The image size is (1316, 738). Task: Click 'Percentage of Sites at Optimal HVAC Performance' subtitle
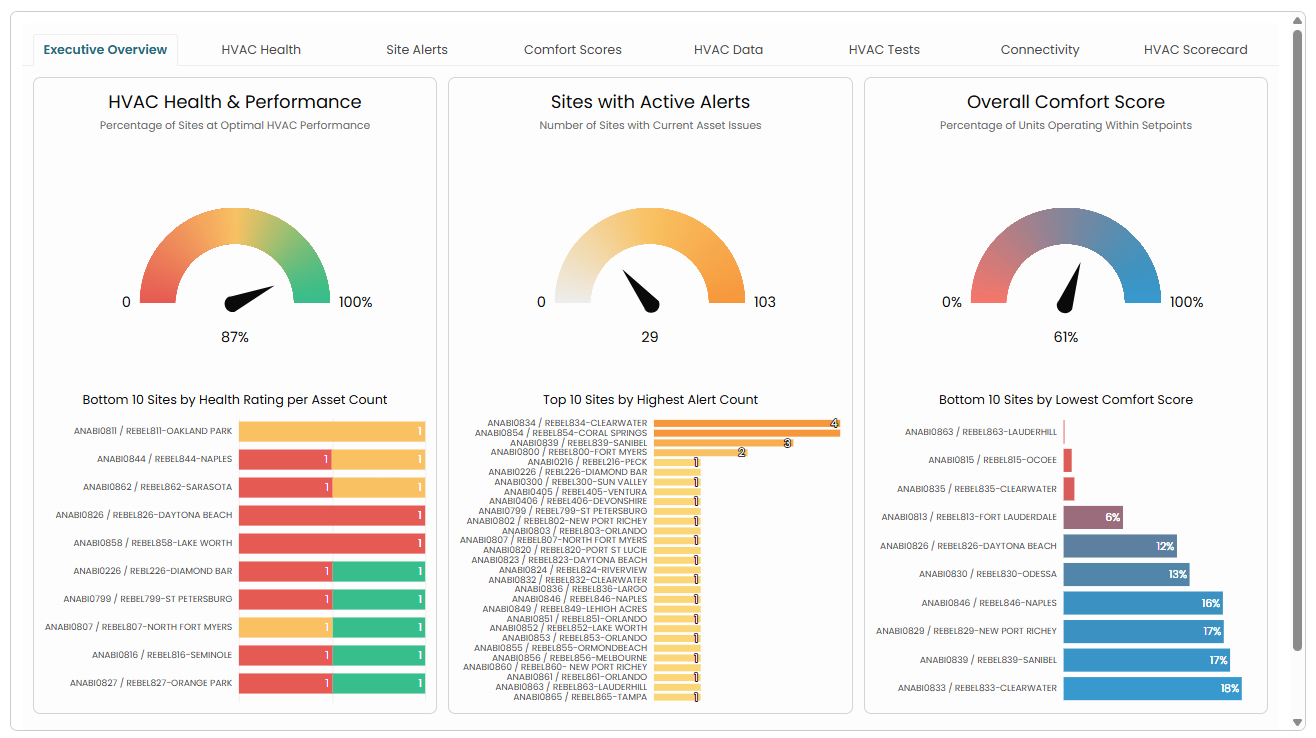tap(235, 126)
